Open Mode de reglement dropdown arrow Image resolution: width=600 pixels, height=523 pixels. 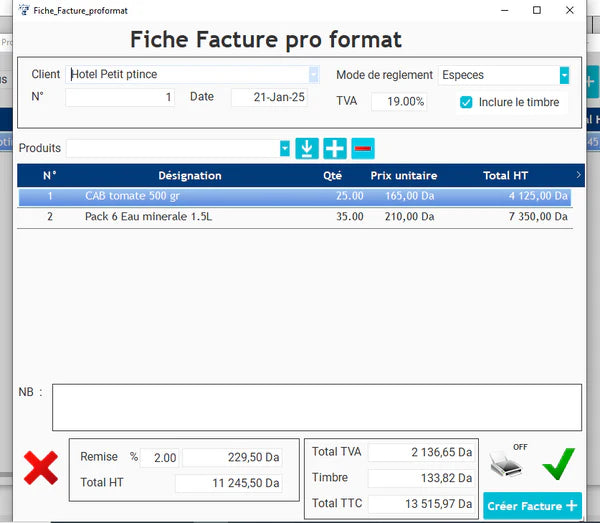coord(564,75)
